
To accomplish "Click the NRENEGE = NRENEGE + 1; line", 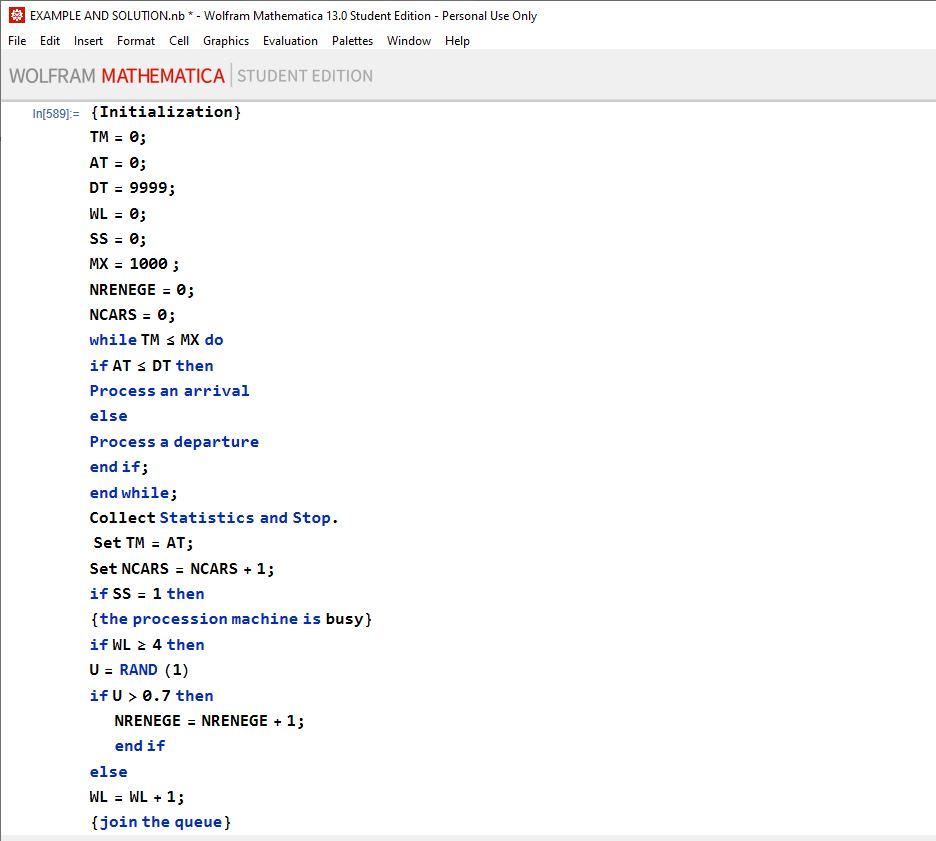I will [210, 720].
